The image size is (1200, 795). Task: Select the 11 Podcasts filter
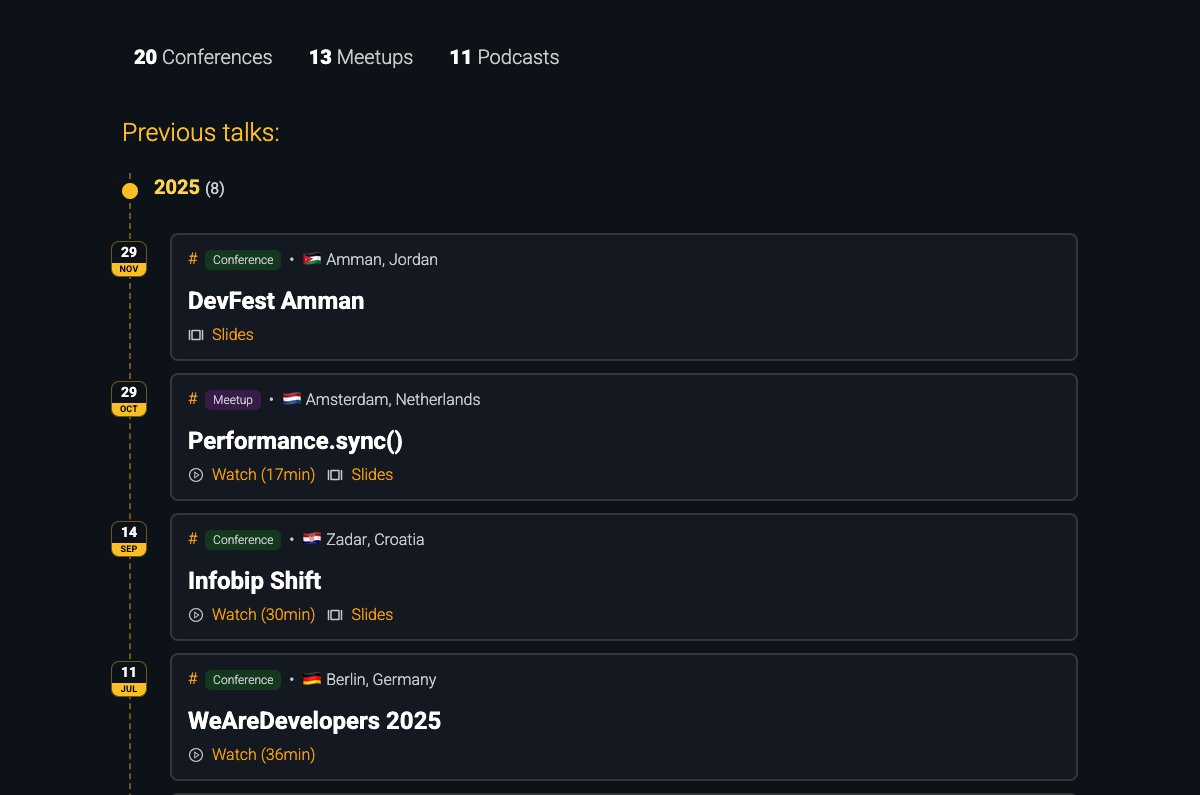click(504, 57)
